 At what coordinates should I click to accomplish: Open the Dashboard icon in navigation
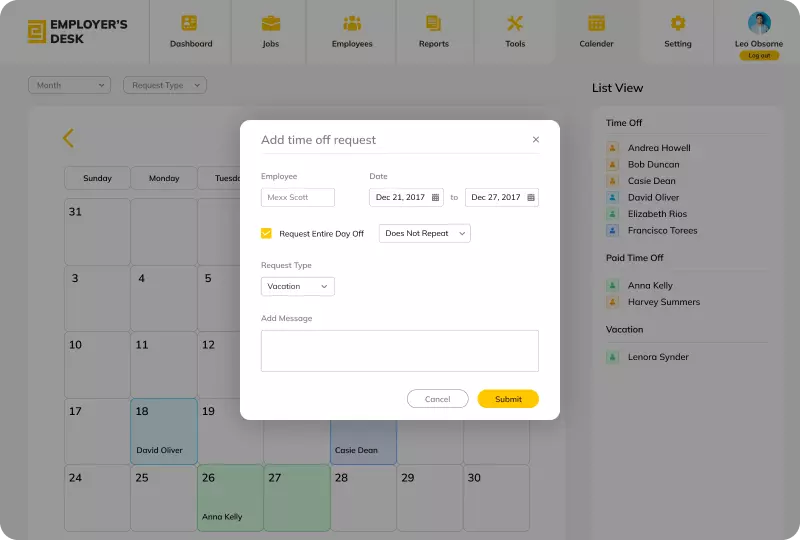click(x=190, y=24)
